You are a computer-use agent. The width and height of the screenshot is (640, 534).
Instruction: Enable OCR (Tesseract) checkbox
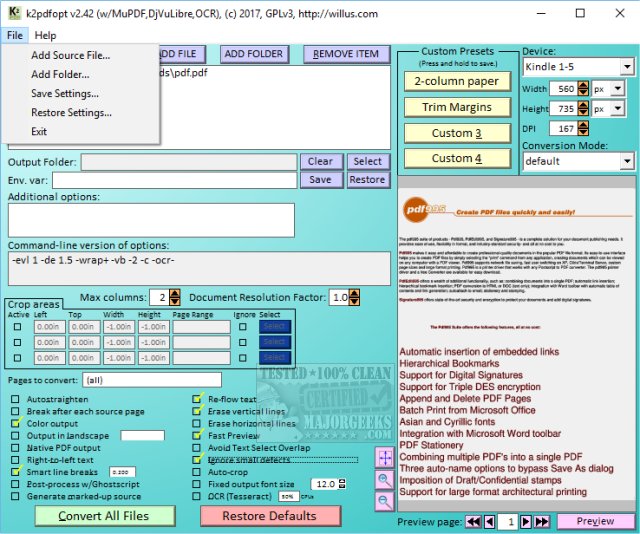[x=197, y=496]
